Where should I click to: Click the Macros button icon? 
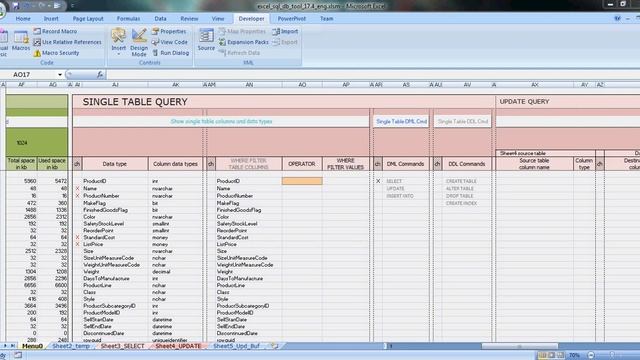pyautogui.click(x=20, y=38)
